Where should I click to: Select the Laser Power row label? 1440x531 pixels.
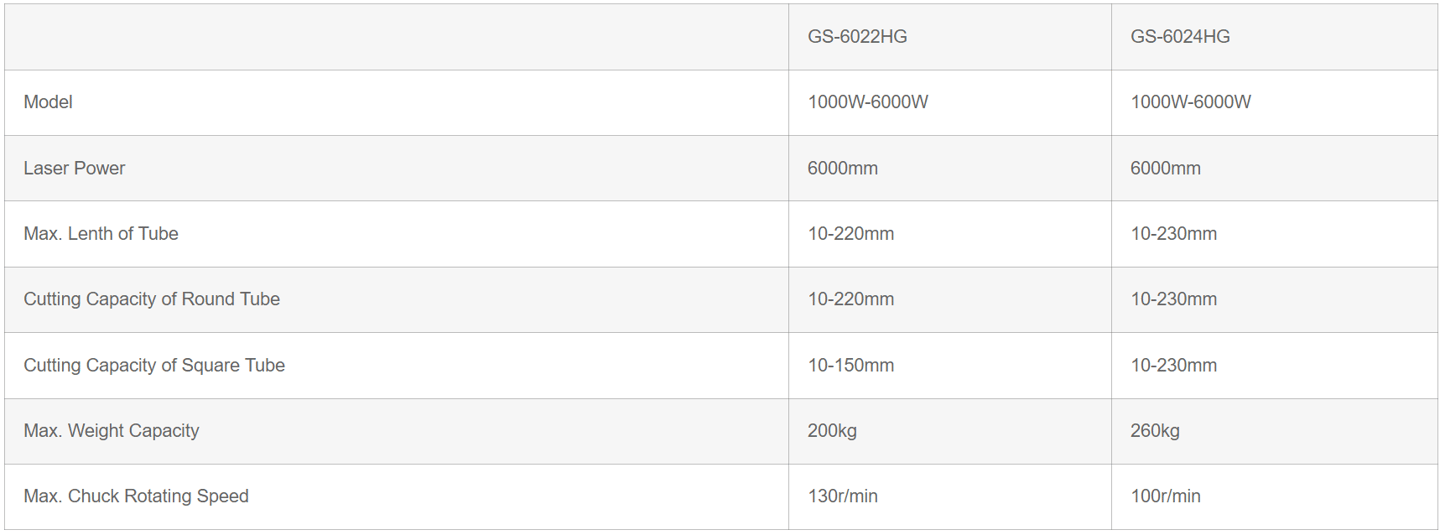[75, 168]
